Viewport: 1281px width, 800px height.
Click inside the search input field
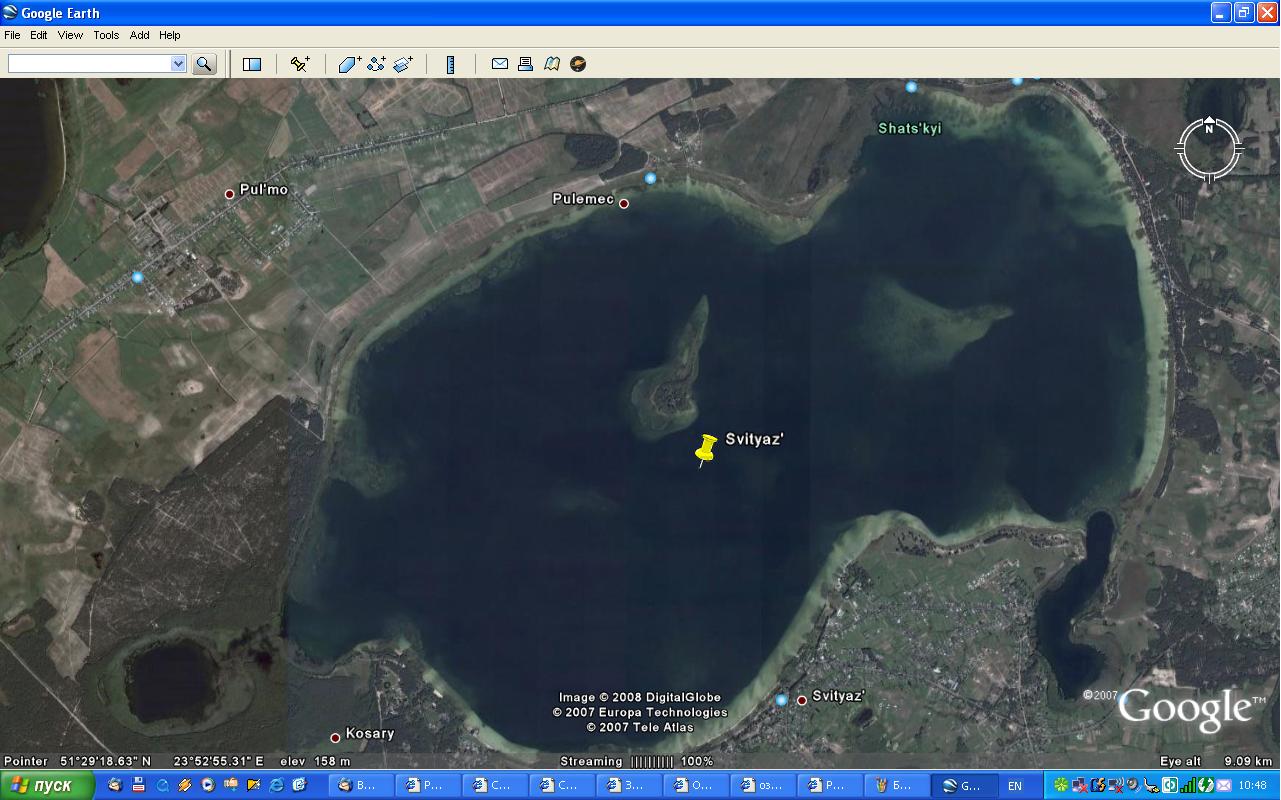click(88, 64)
